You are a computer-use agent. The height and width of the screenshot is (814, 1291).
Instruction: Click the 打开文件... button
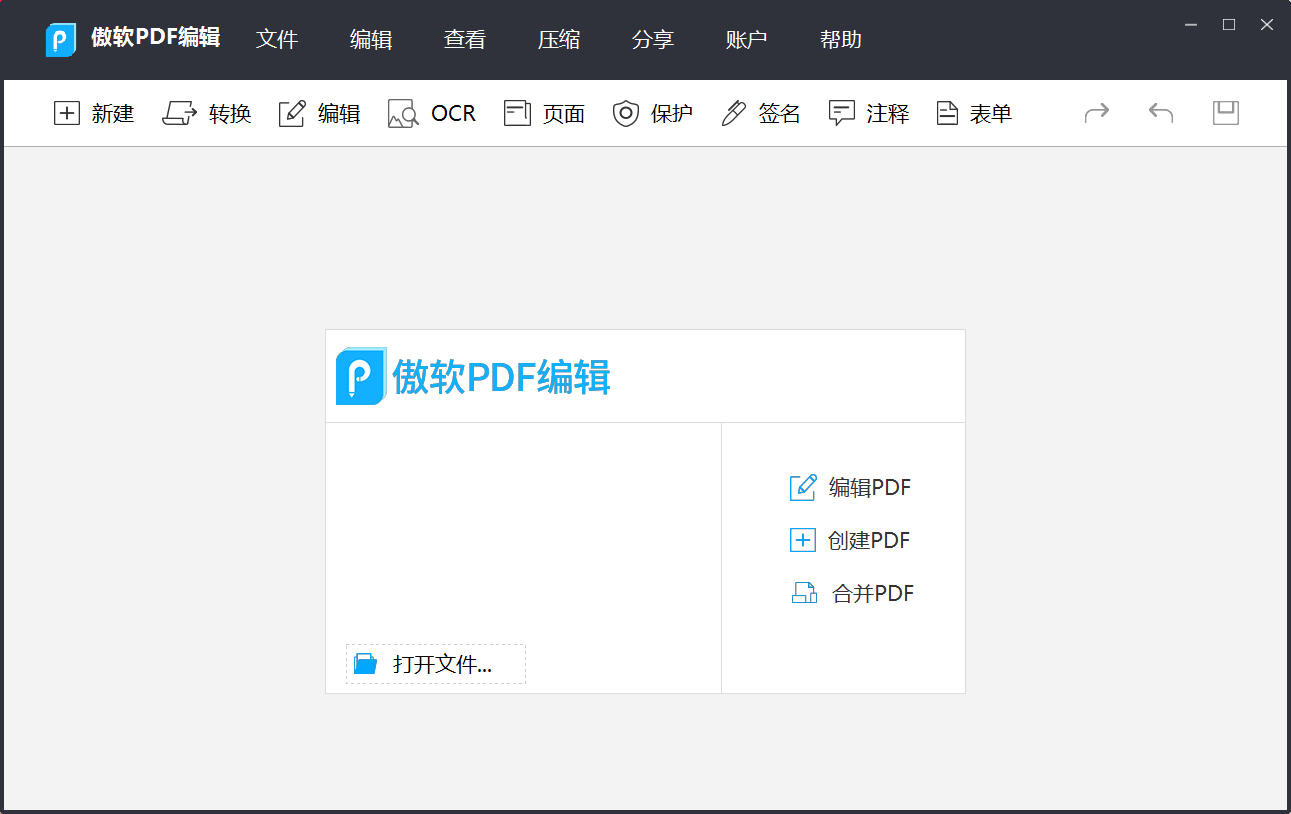[x=436, y=664]
